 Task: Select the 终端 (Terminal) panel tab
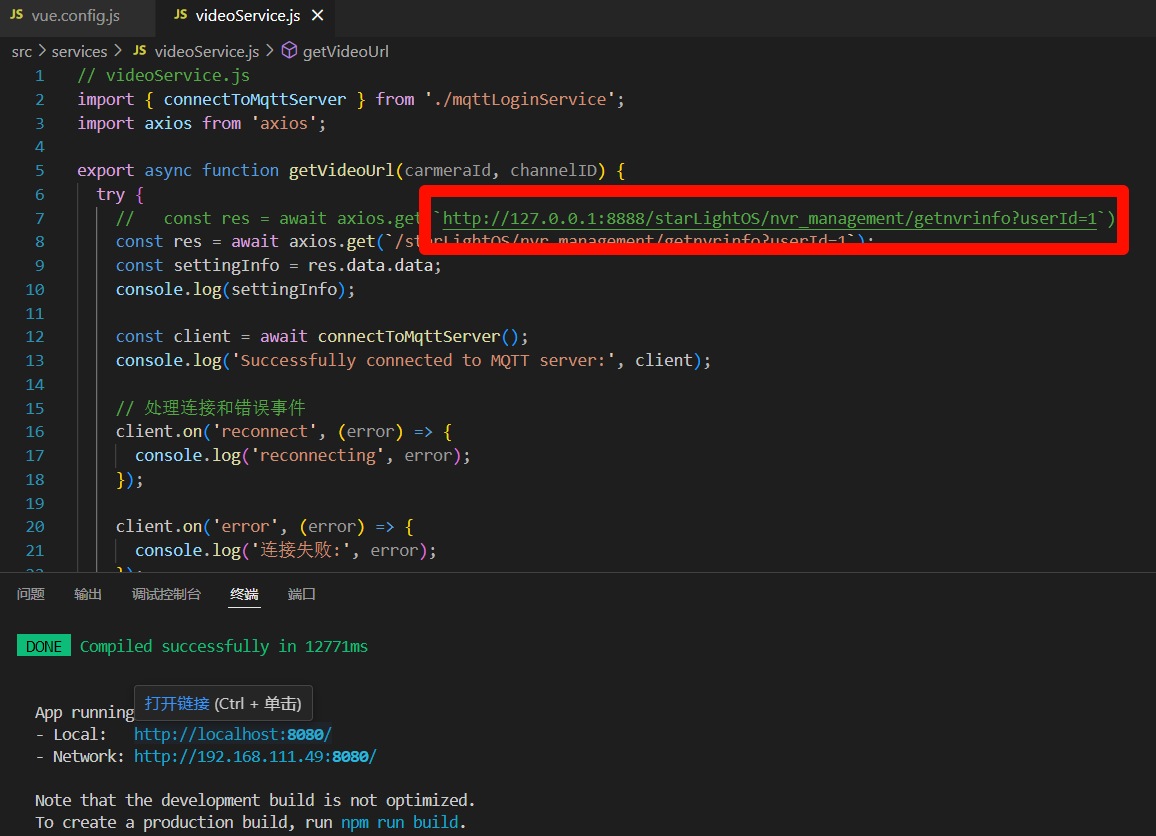click(x=244, y=594)
